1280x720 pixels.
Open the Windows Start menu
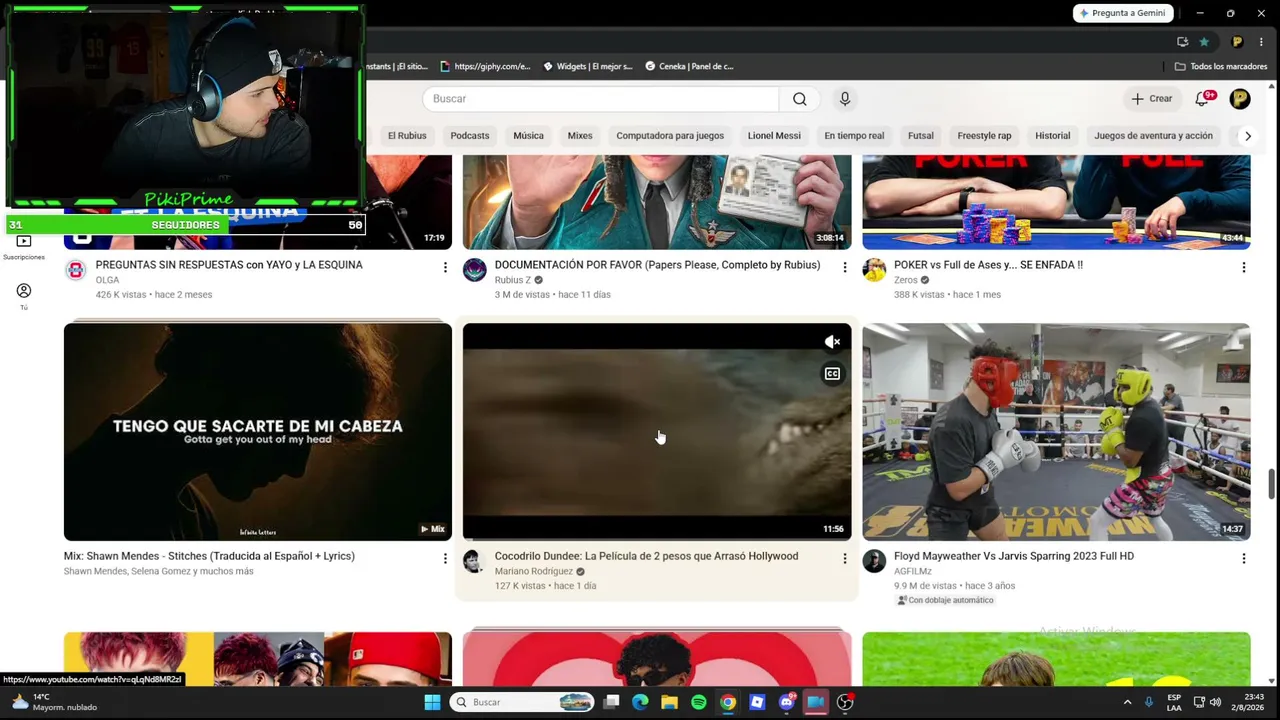pos(432,702)
